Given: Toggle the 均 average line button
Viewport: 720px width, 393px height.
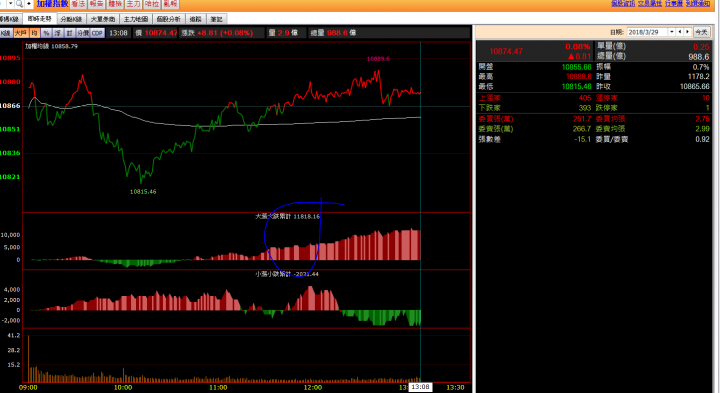Looking at the screenshot, I should click(x=34, y=33).
